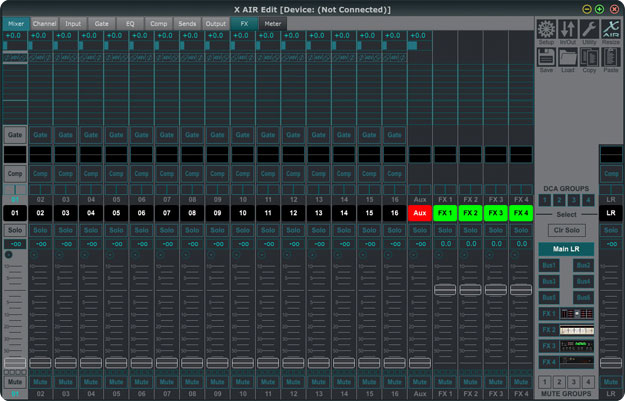Open FX 2 effect thumbnail

pyautogui.click(x=577, y=330)
